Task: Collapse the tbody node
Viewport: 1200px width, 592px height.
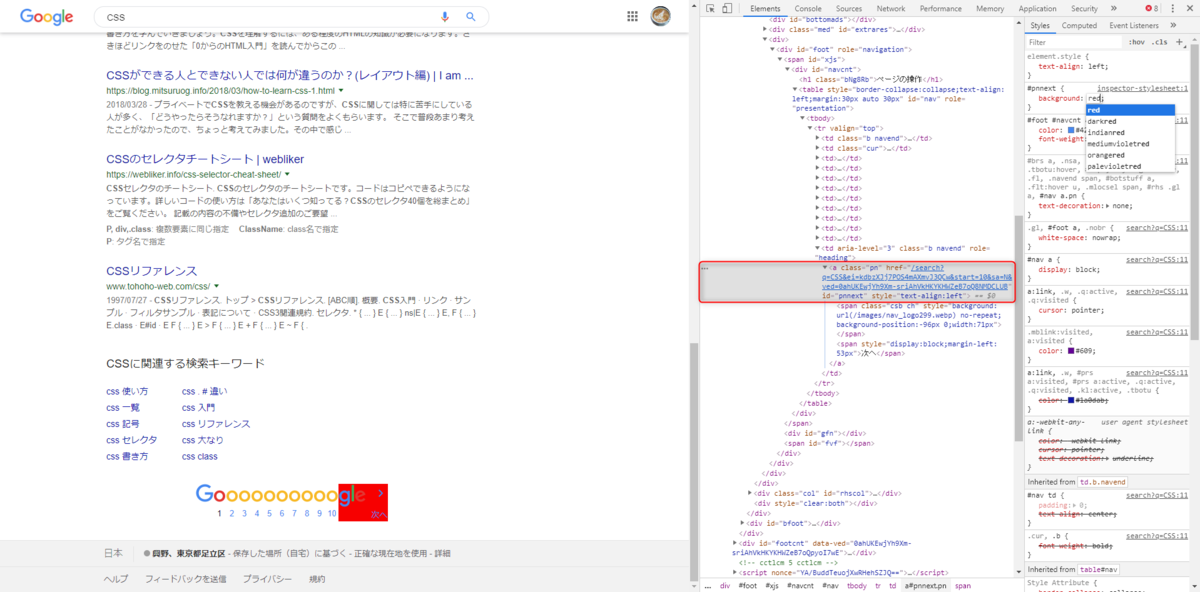Action: coord(800,118)
